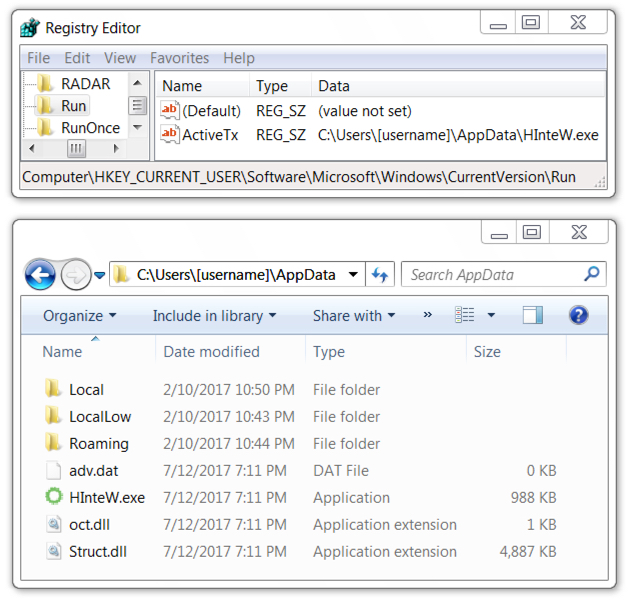Viewport: 628px width, 601px height.
Task: Click the tree horizontal scroll left arrow
Action: pyautogui.click(x=32, y=149)
